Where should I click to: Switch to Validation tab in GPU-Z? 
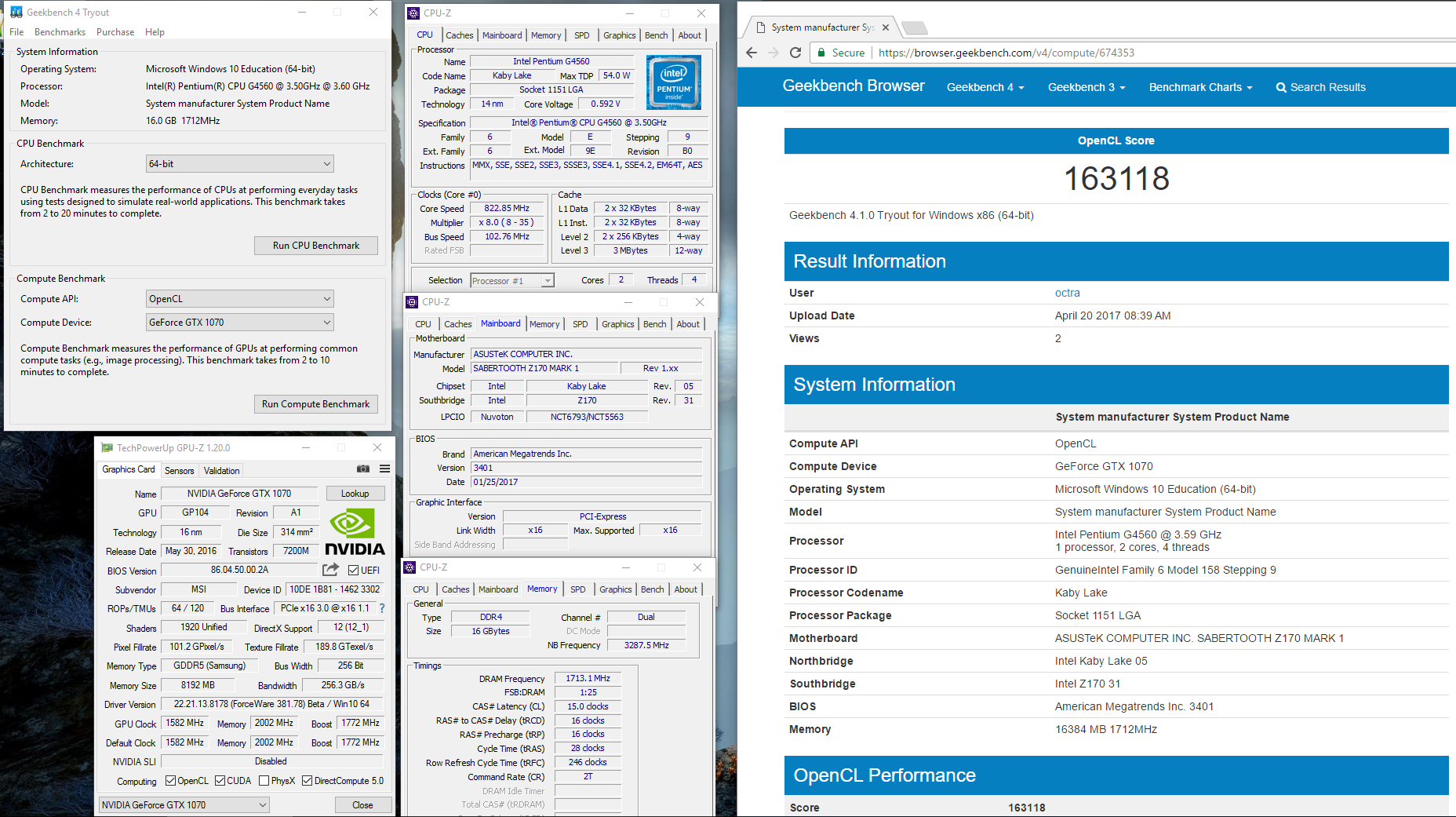click(x=222, y=471)
